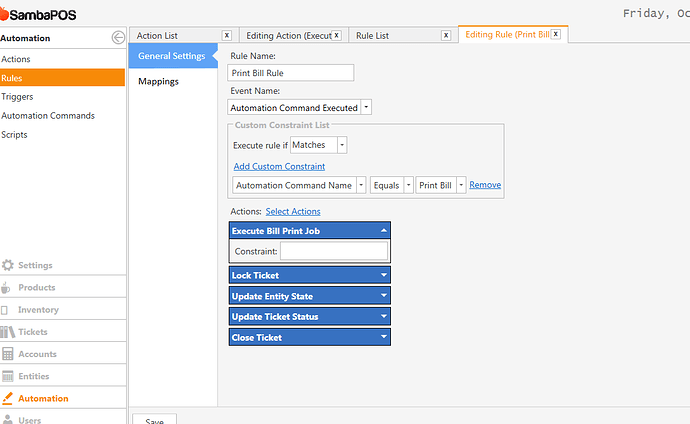The height and width of the screenshot is (424, 690).
Task: Open the Event Name dropdown
Action: 366,107
